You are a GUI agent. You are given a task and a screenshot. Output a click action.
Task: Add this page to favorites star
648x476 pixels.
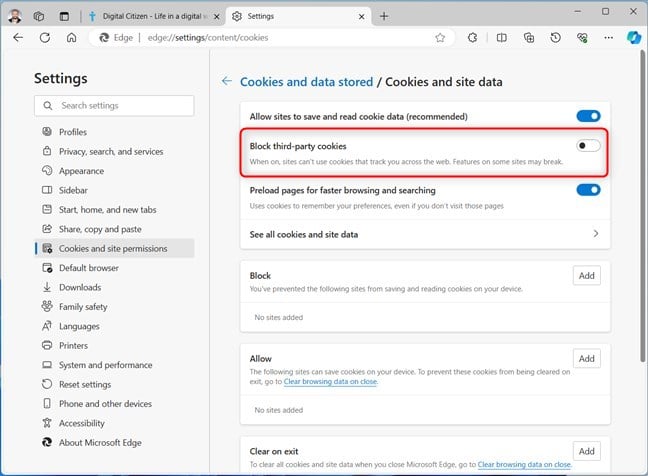click(x=440, y=38)
